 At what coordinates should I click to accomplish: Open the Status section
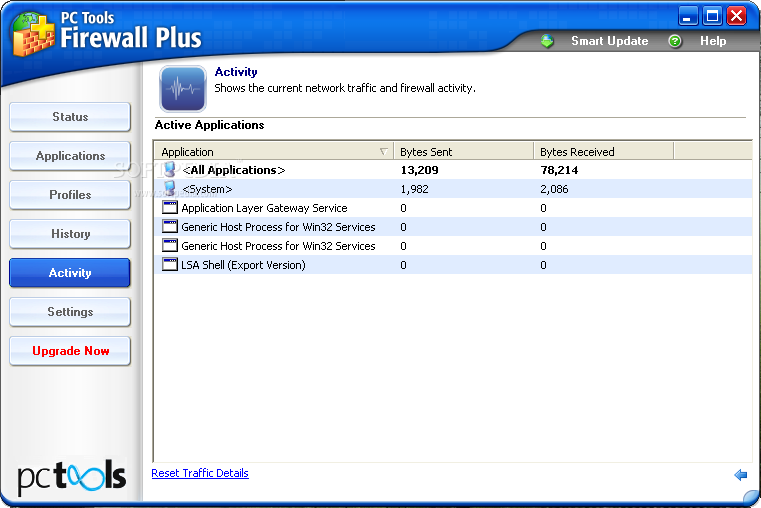(x=70, y=117)
